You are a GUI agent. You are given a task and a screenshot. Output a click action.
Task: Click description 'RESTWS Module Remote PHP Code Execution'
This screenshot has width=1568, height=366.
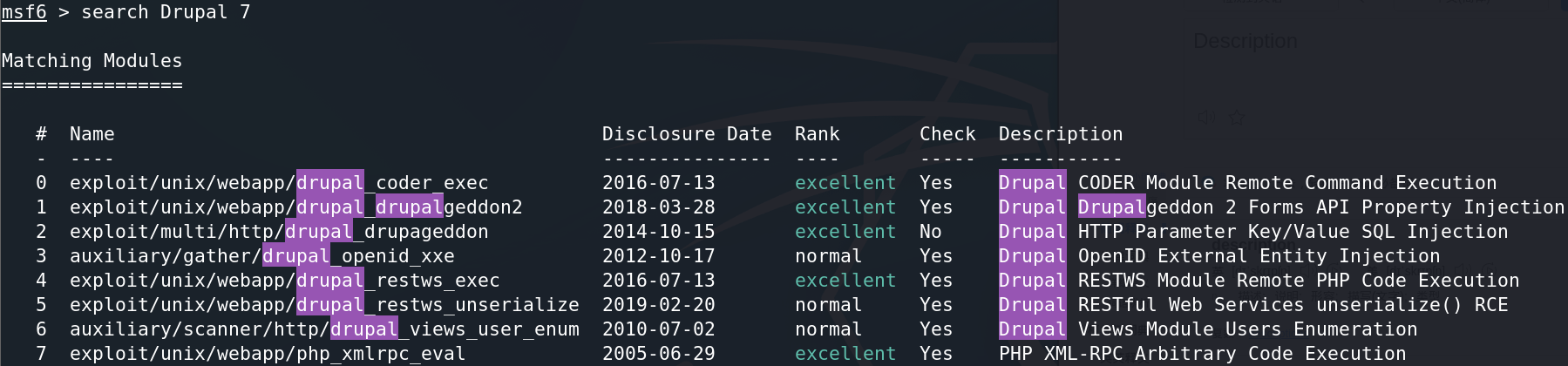[1299, 281]
